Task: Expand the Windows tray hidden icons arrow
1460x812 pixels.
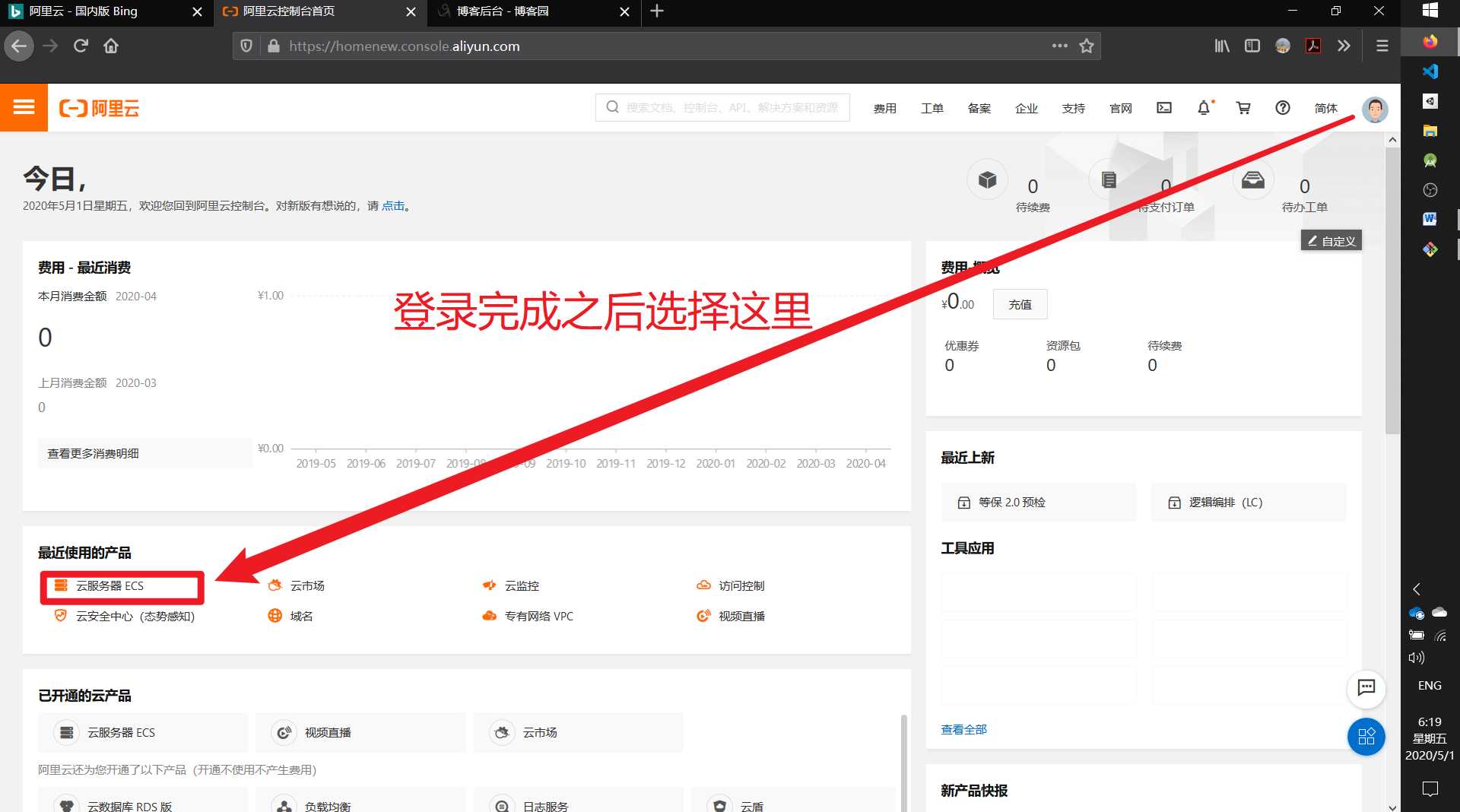Action: click(1417, 588)
